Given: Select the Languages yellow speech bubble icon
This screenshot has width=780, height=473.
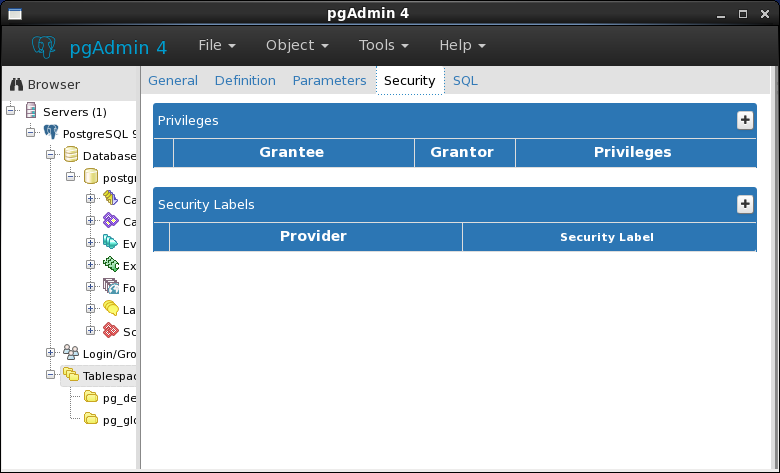Looking at the screenshot, I should click(x=110, y=308).
